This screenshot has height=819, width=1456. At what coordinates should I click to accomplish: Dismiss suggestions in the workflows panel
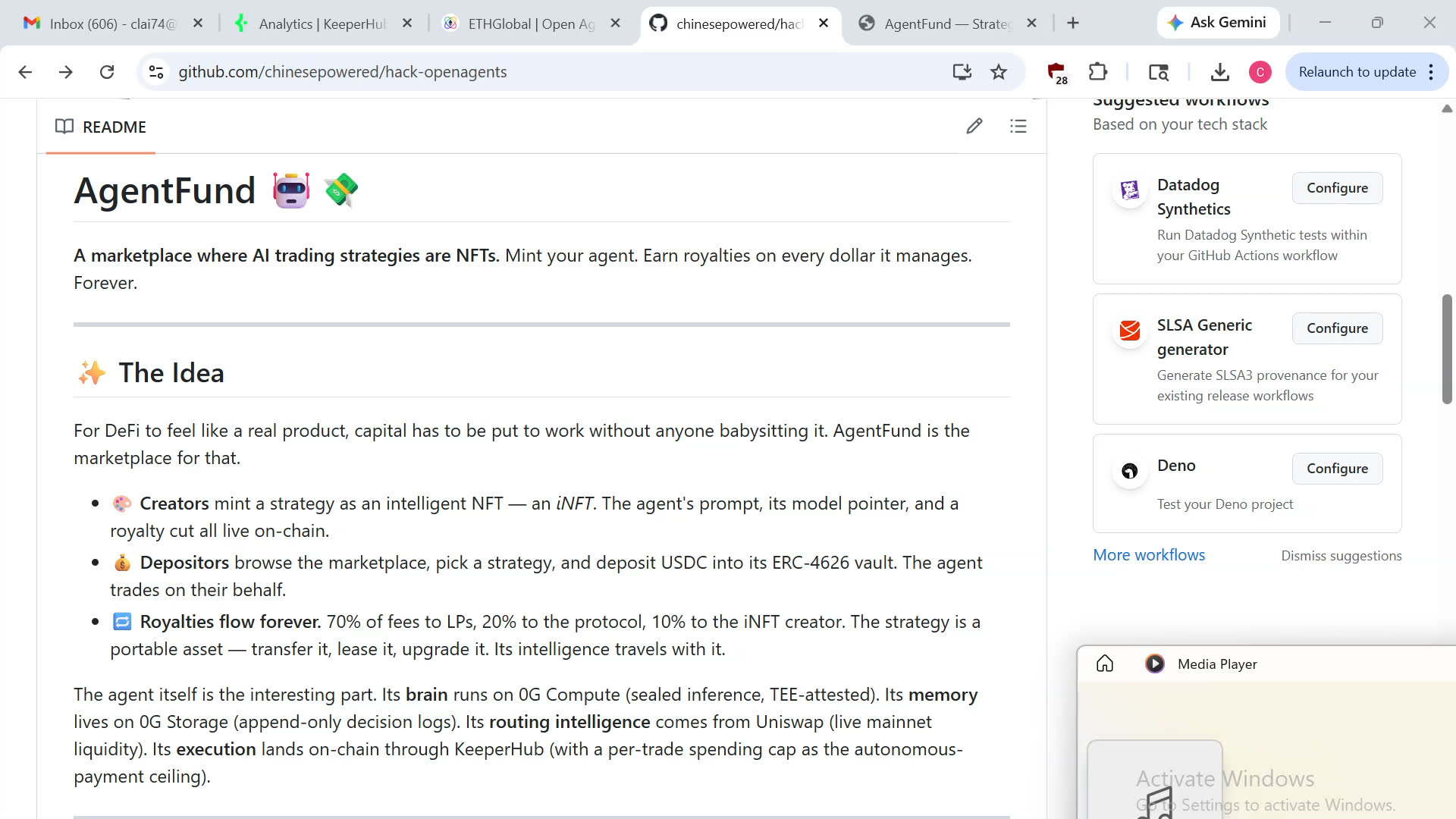click(1341, 556)
